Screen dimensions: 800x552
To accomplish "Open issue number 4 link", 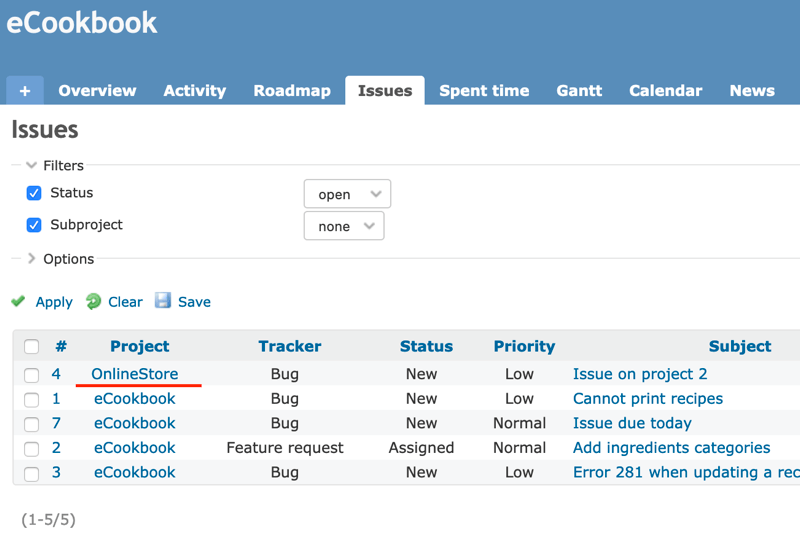I will point(56,374).
